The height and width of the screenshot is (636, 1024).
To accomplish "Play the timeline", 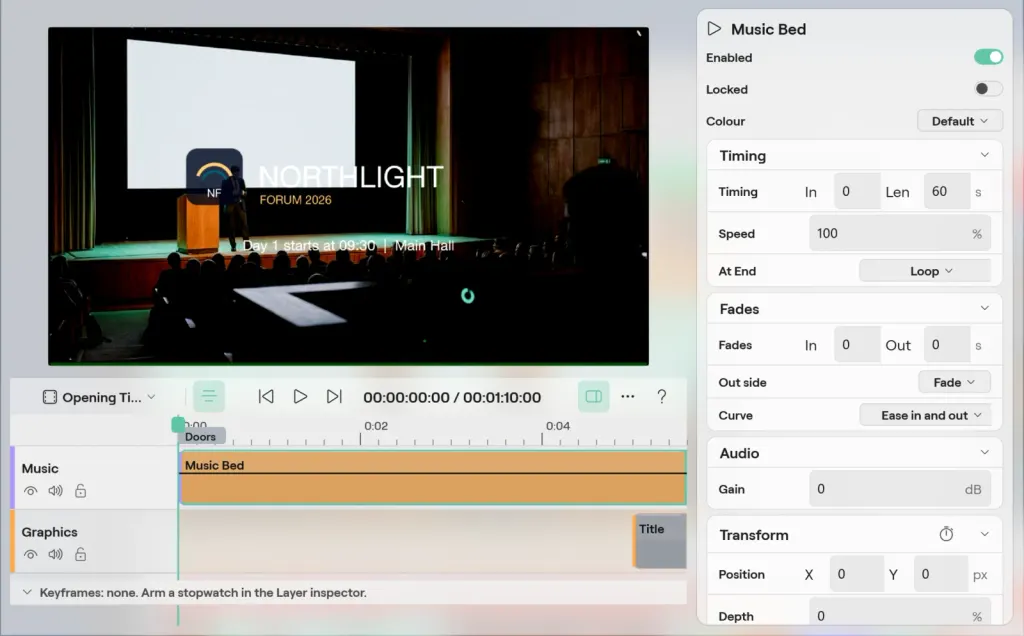I will tap(300, 396).
